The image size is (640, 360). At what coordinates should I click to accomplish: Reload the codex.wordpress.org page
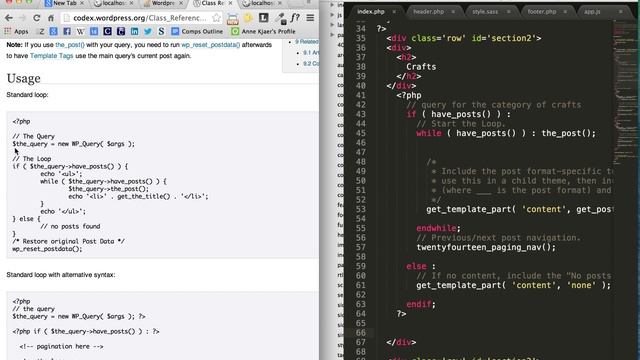(36, 18)
